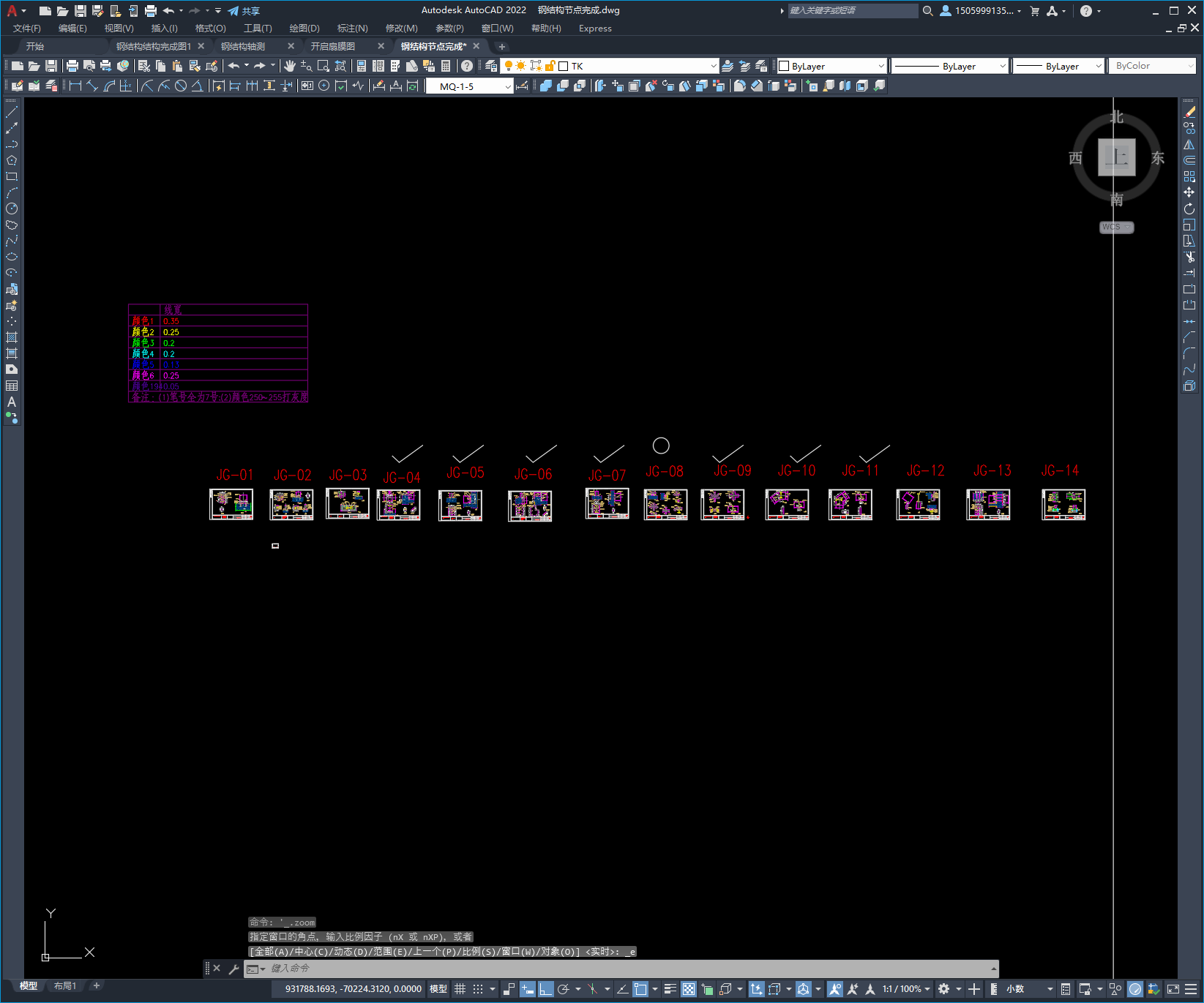
Task: Switch to the 布局1 layout tab
Action: tap(64, 986)
